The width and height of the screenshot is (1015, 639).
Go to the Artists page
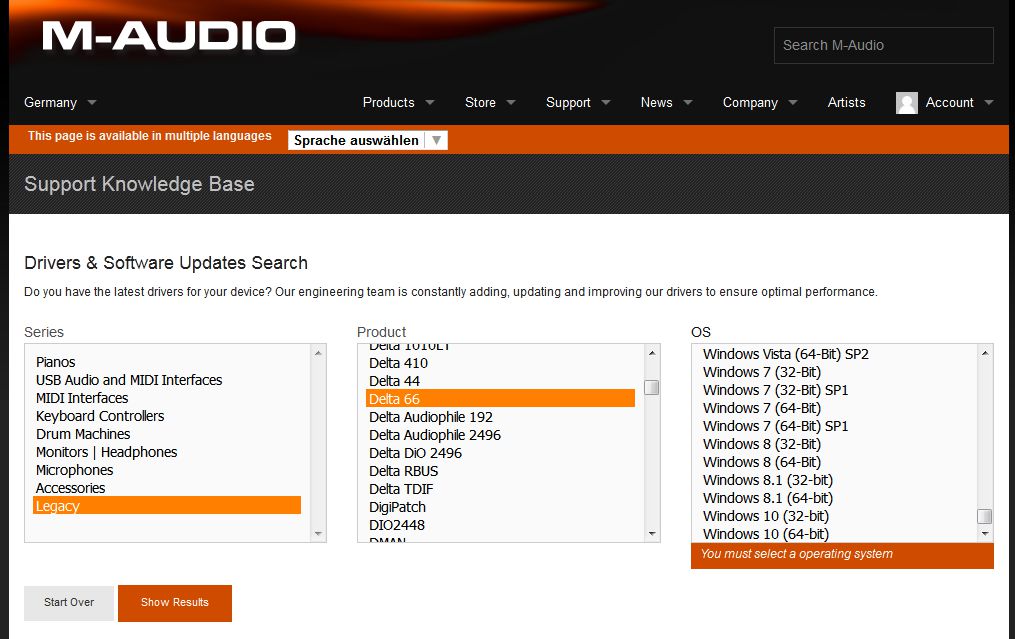click(x=846, y=102)
